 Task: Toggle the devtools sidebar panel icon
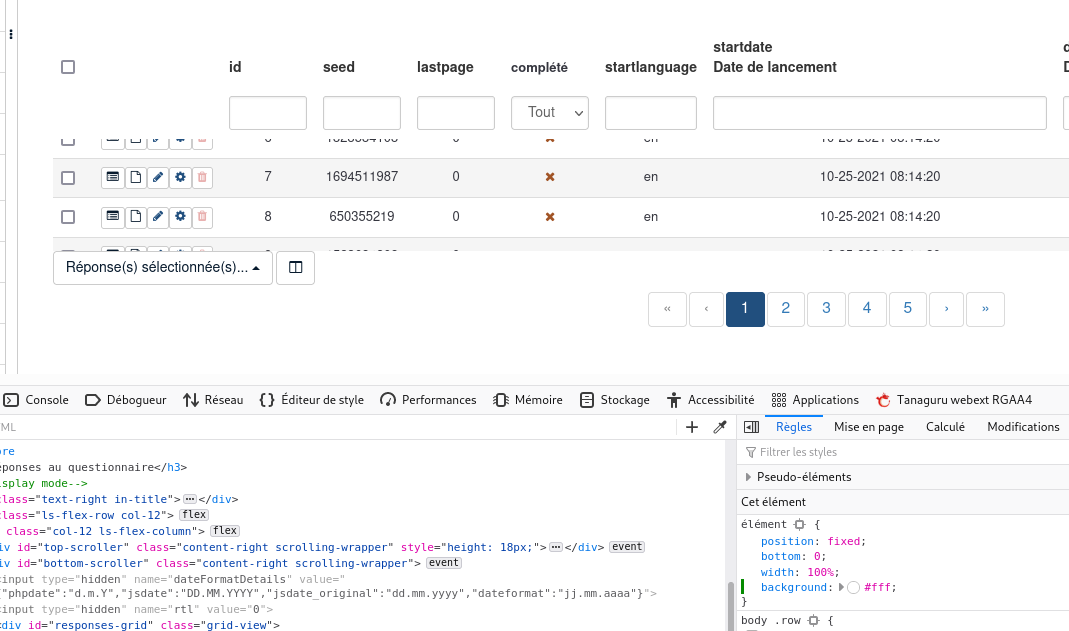coord(752,427)
